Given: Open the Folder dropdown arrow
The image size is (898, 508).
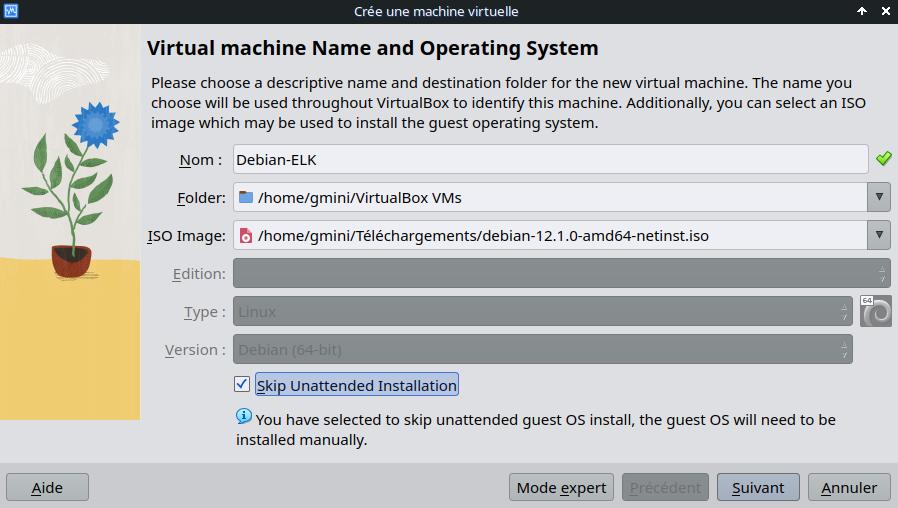Looking at the screenshot, I should click(879, 197).
